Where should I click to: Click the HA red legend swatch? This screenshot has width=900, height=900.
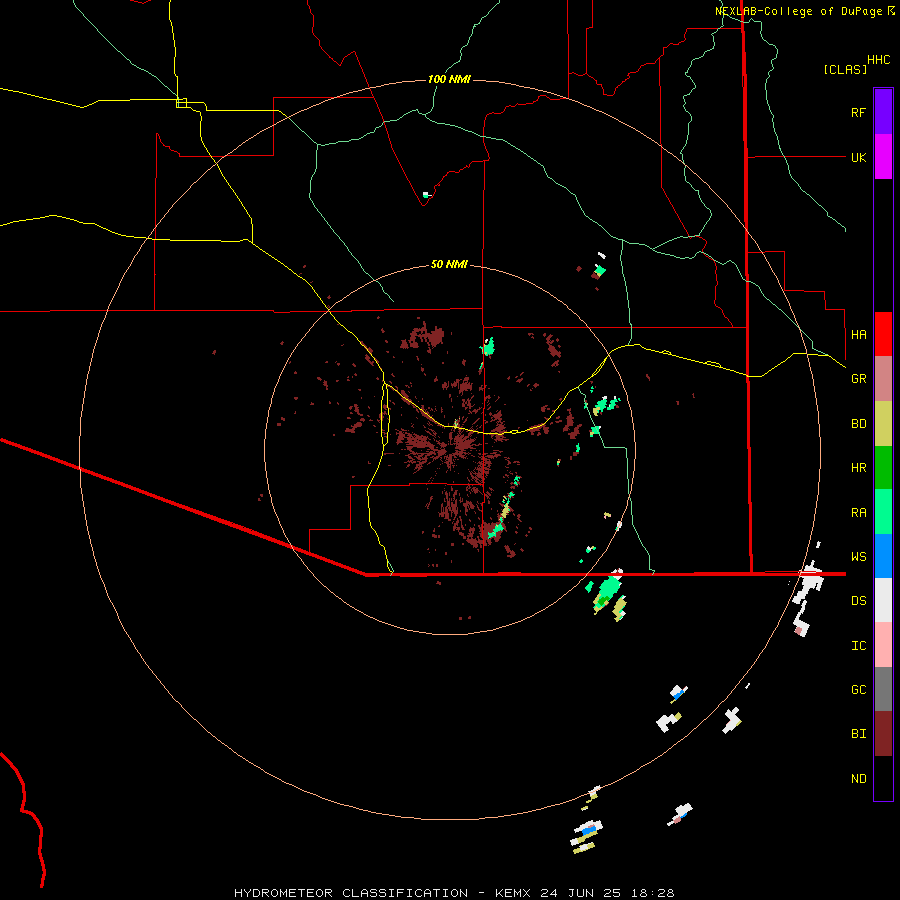883,334
